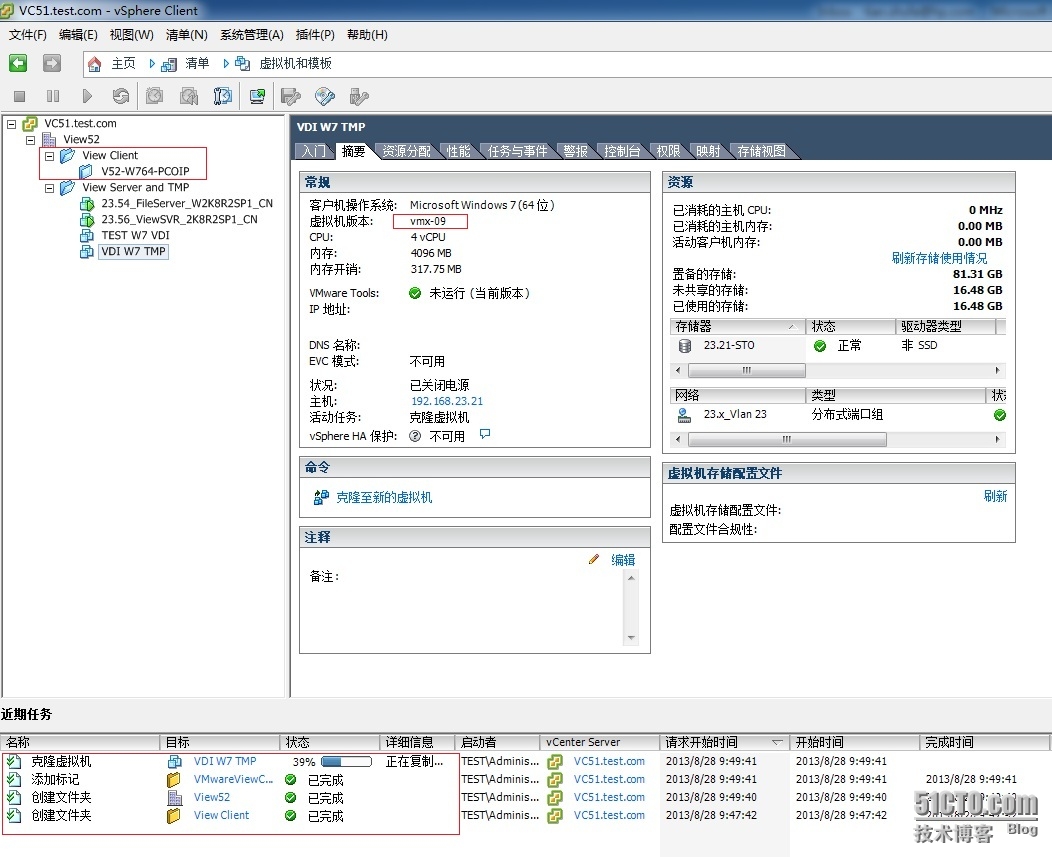Collapse the VC51.test.com tree node
The image size is (1052, 857).
pyautogui.click(x=11, y=124)
